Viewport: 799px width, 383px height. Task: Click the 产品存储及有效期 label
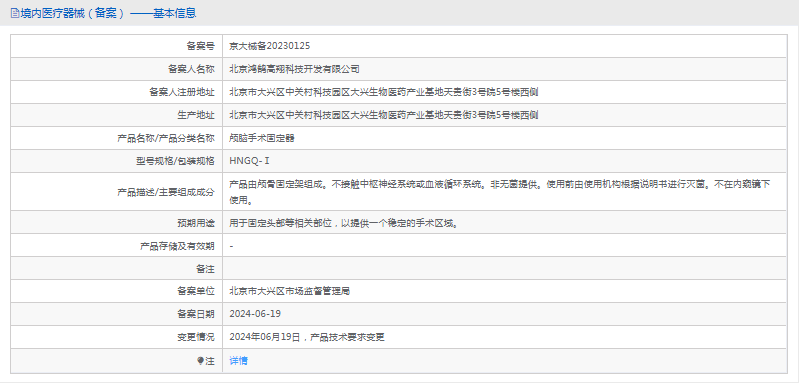click(177, 246)
